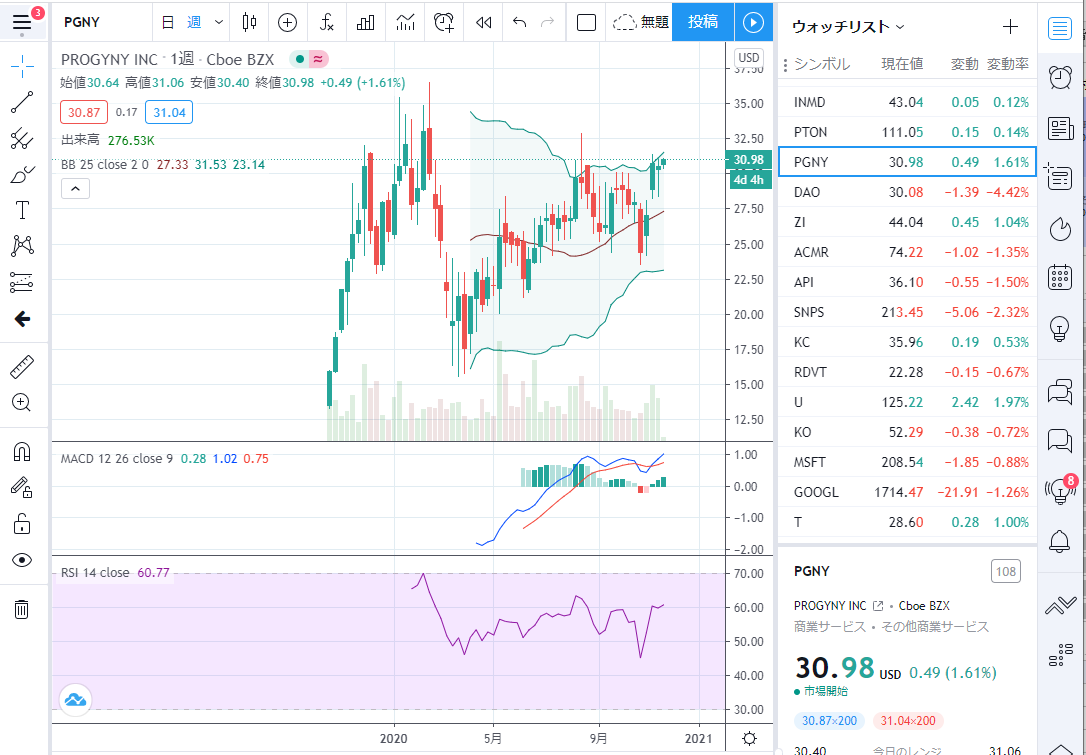Select the pitchfork drawing tool
This screenshot has width=1086, height=755.
(22, 139)
